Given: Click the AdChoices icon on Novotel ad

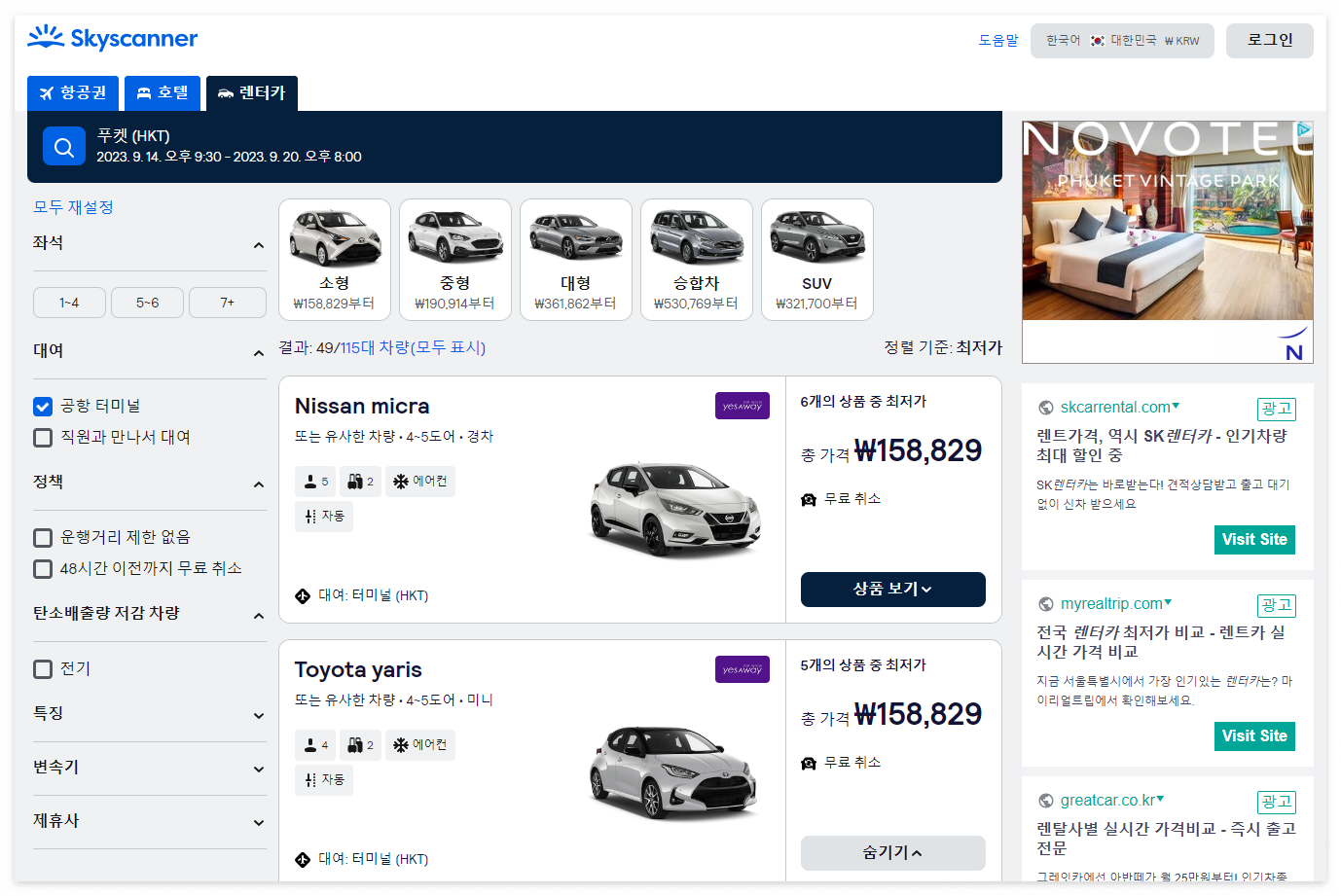Looking at the screenshot, I should point(1305,129).
